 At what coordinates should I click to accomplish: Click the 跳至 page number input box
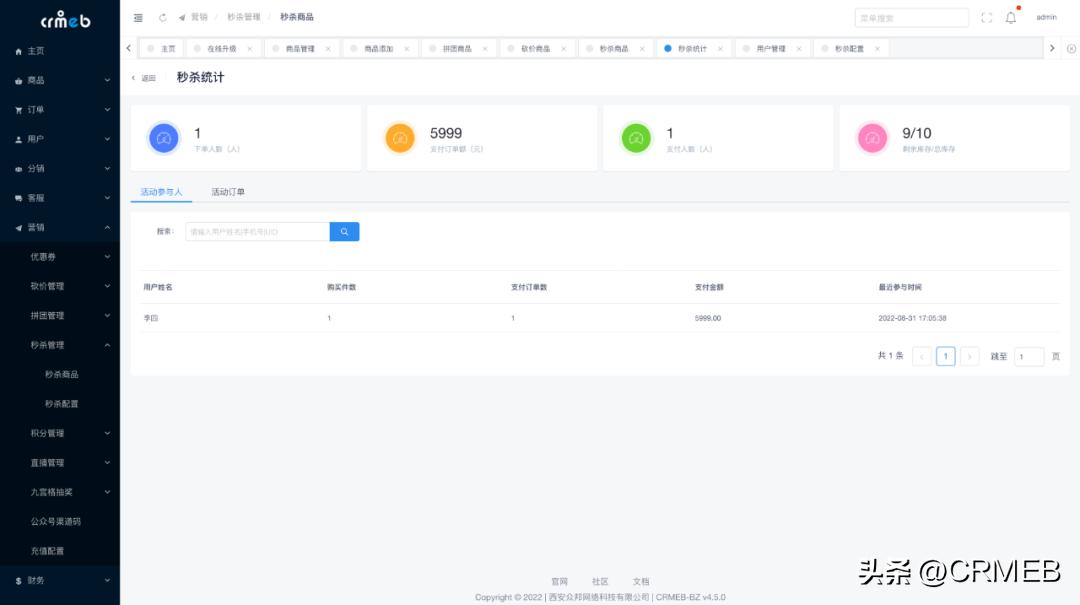pos(1029,356)
